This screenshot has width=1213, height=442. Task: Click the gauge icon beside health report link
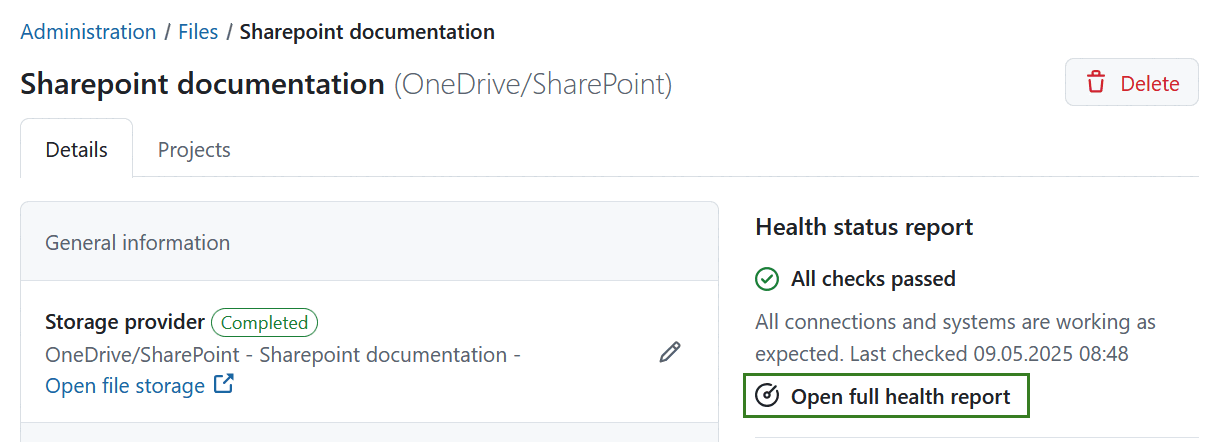pos(767,397)
